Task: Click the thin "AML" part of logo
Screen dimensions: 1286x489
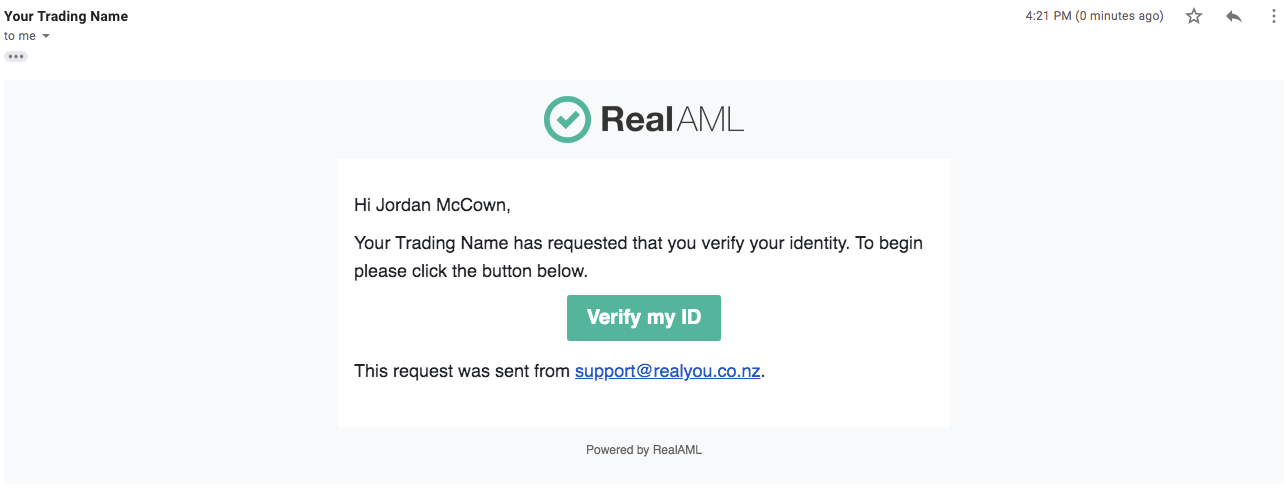Action: (x=710, y=120)
